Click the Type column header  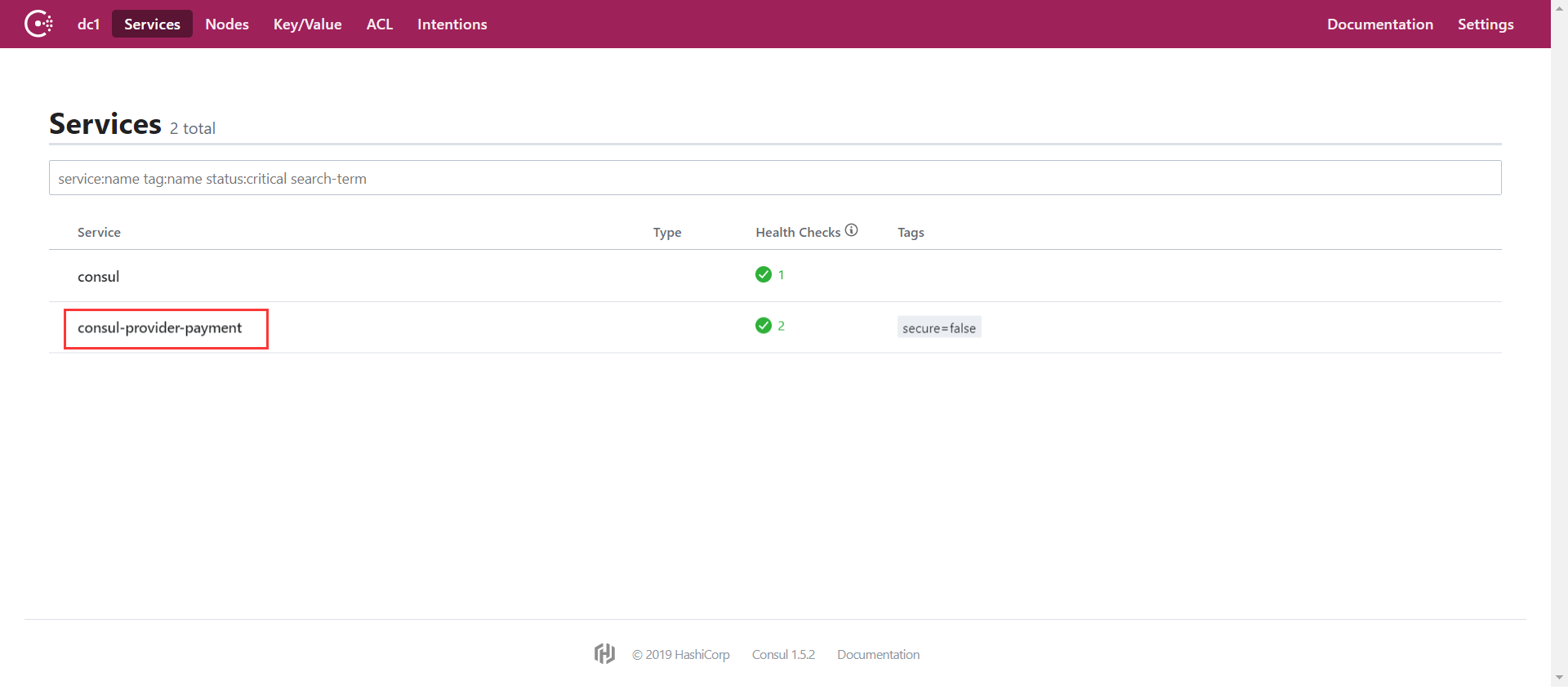click(666, 233)
